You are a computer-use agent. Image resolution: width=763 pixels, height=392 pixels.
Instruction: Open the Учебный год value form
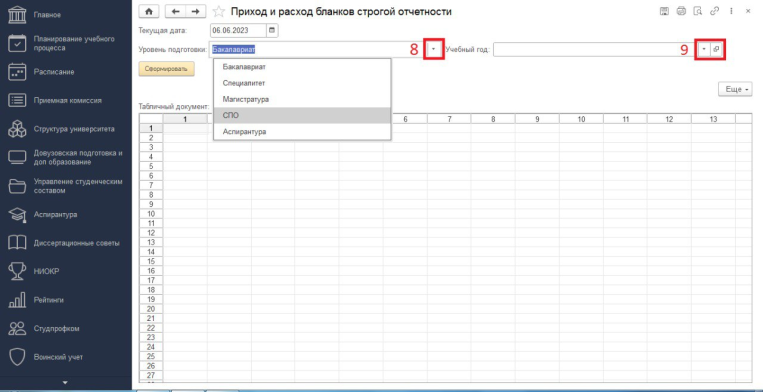coord(716,49)
